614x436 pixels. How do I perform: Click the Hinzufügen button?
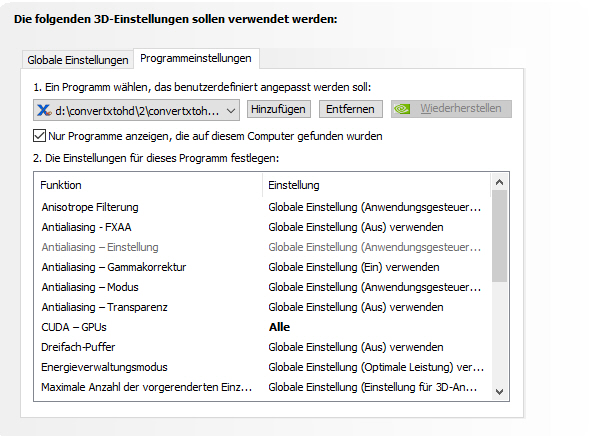pyautogui.click(x=278, y=109)
